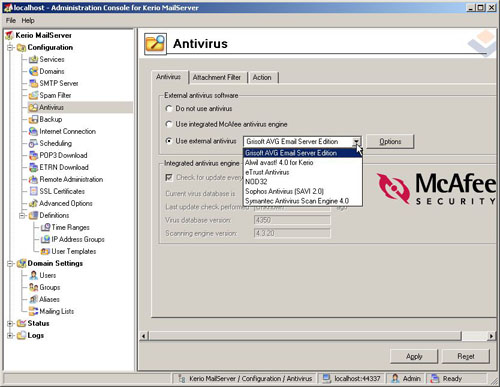This screenshot has height=387, width=500.
Task: Click the User Templates icon
Action: 45,251
